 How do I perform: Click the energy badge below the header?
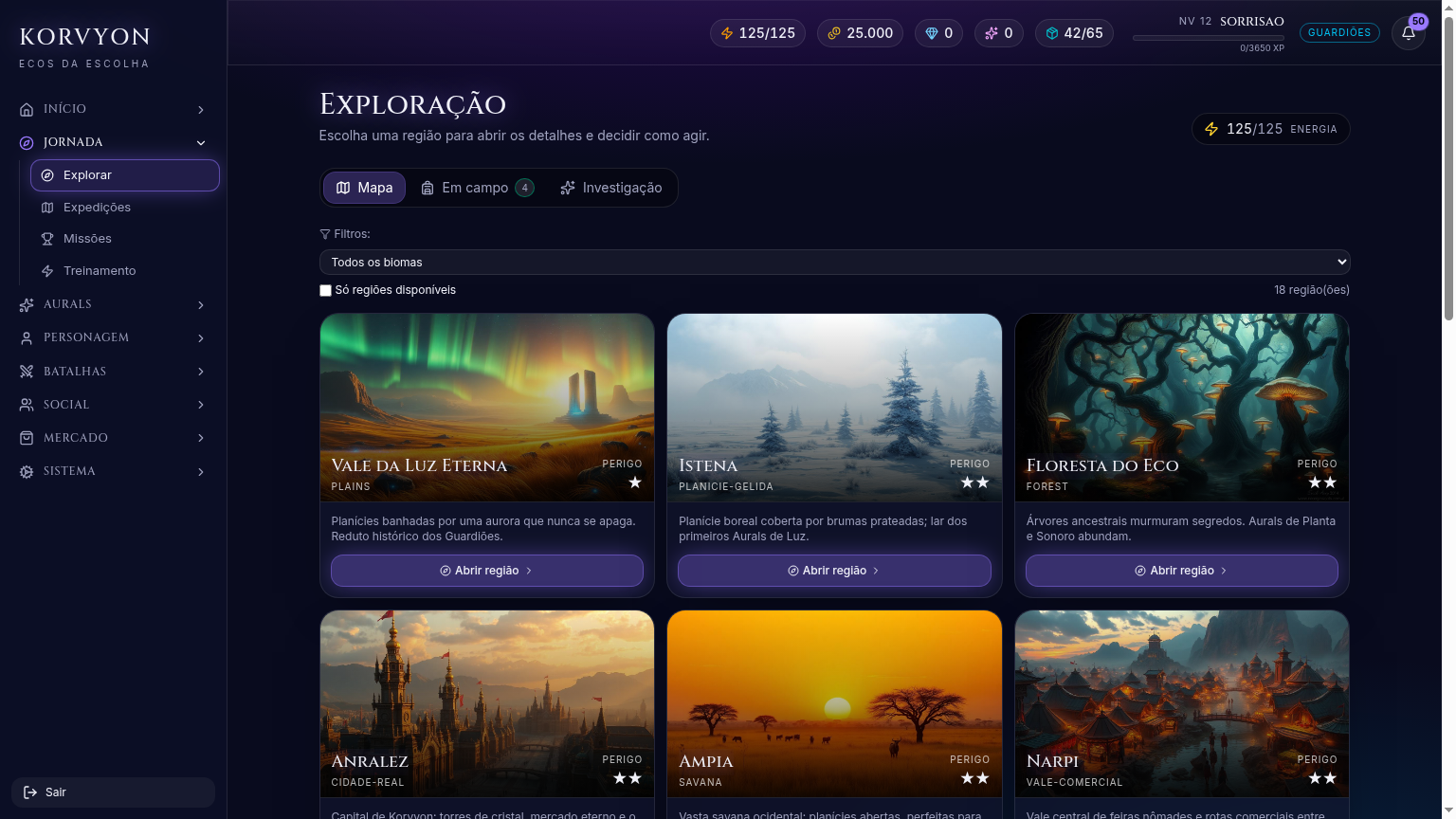[1270, 129]
